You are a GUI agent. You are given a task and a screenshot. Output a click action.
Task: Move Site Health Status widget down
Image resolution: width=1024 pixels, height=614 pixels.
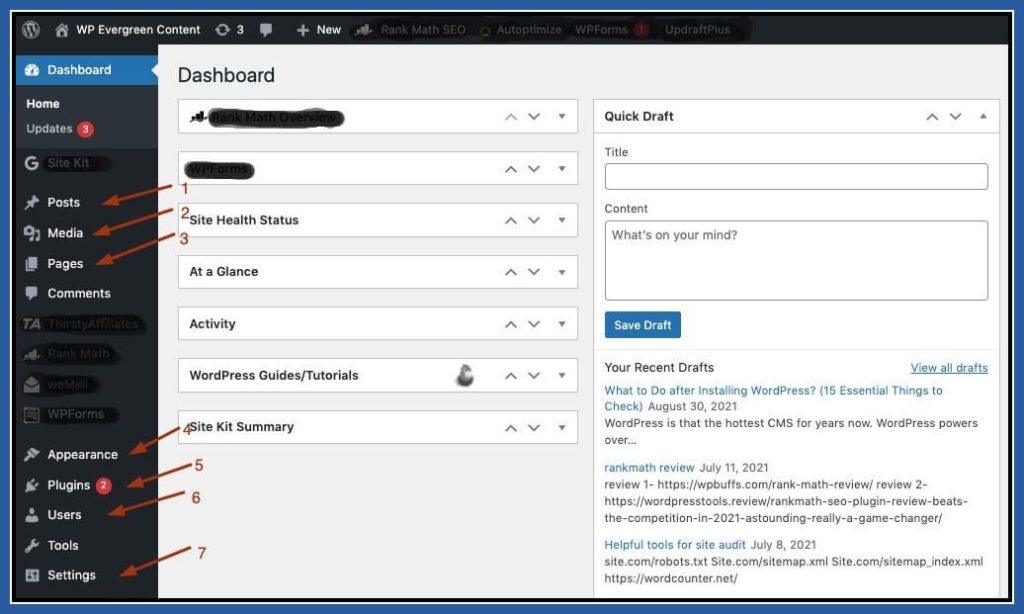tap(534, 221)
